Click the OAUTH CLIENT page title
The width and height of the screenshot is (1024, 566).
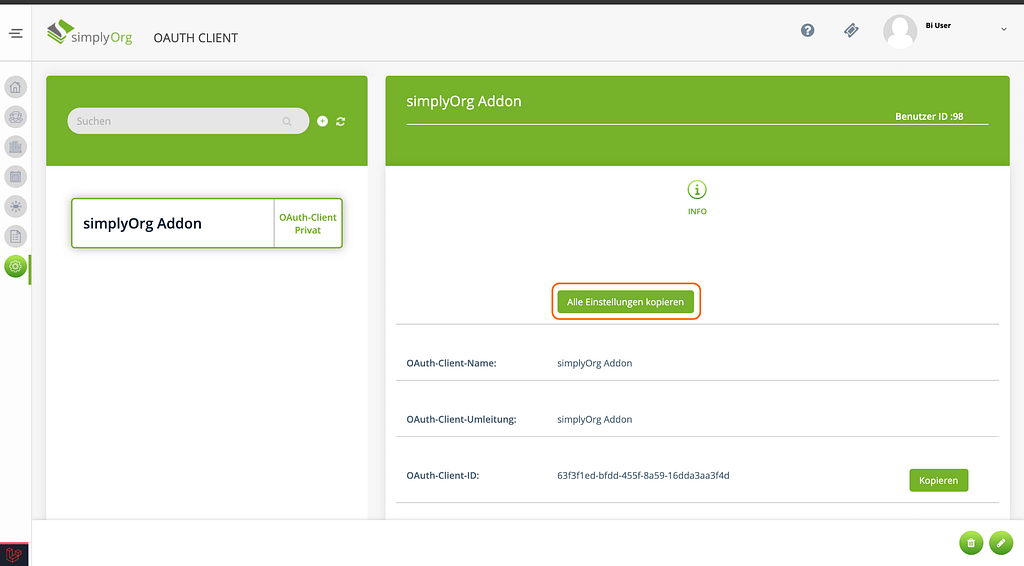pyautogui.click(x=195, y=38)
